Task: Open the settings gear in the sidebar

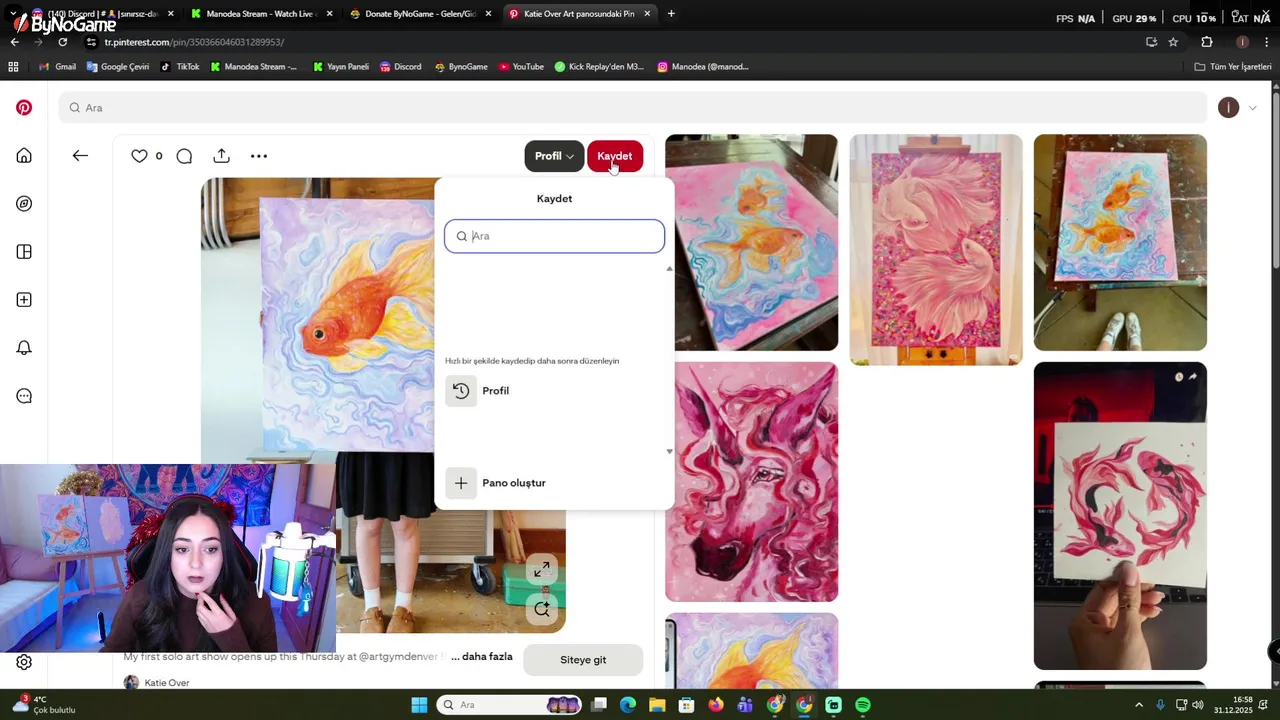Action: 24,662
